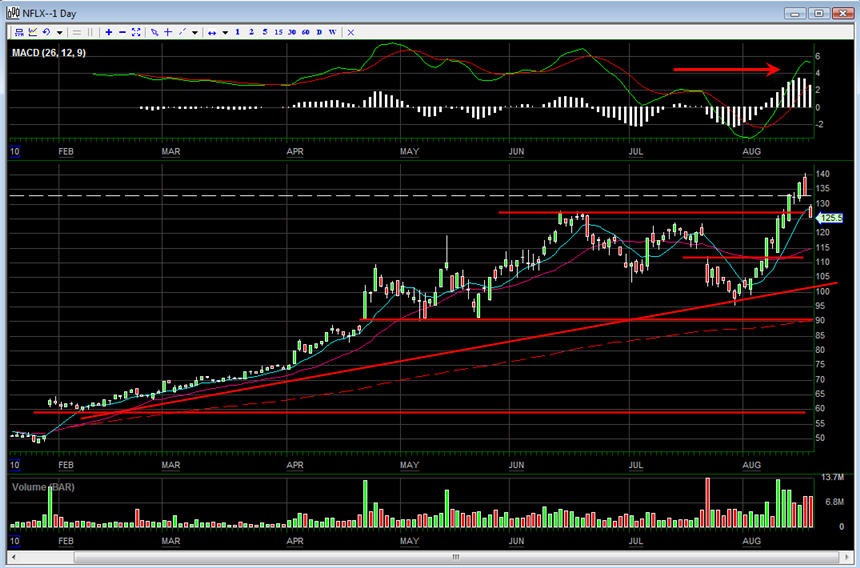The image size is (860, 568).
Task: Select the line drawing tool
Action: click(x=181, y=32)
